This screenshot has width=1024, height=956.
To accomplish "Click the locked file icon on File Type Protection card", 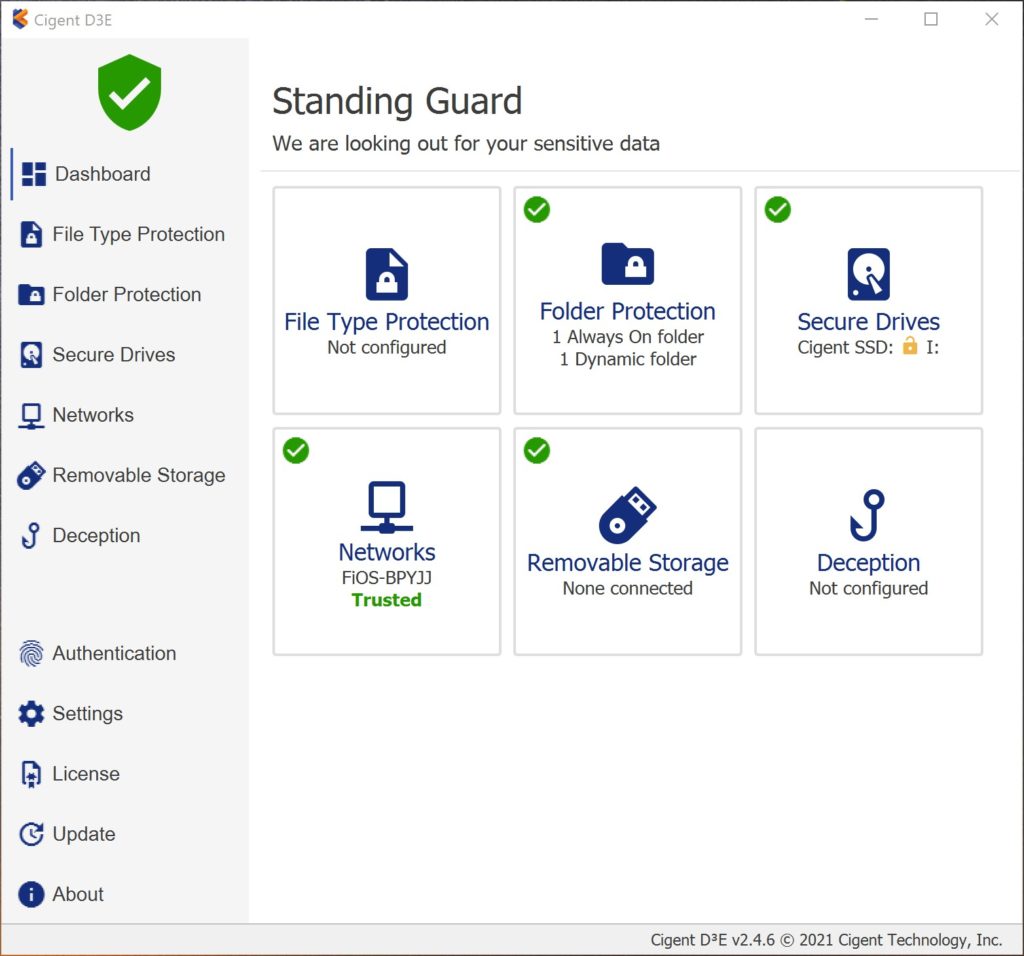I will [387, 274].
